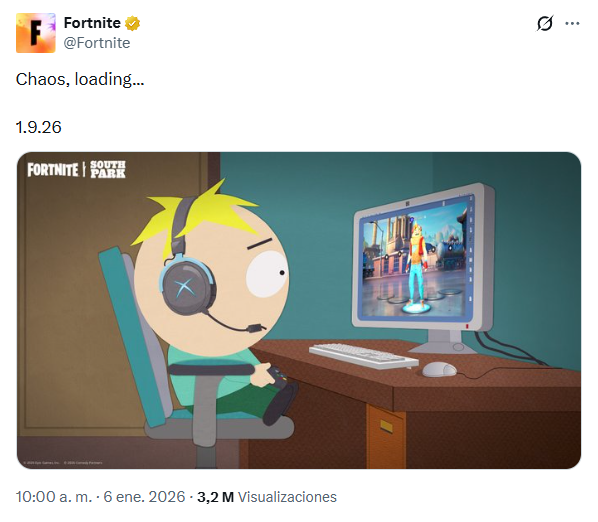Click Butters' blue X headset
Image resolution: width=598 pixels, height=522 pixels.
pyautogui.click(x=187, y=284)
